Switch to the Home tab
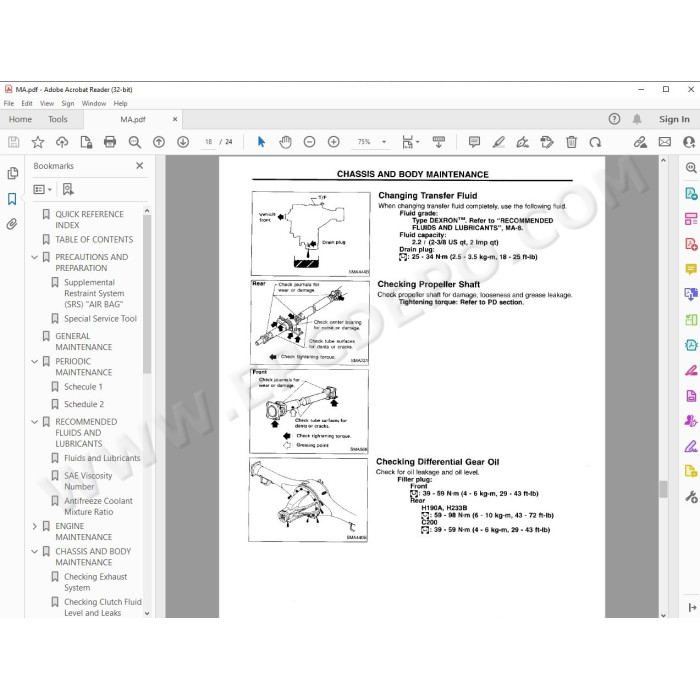Viewport: 700px width, 700px height. point(20,119)
